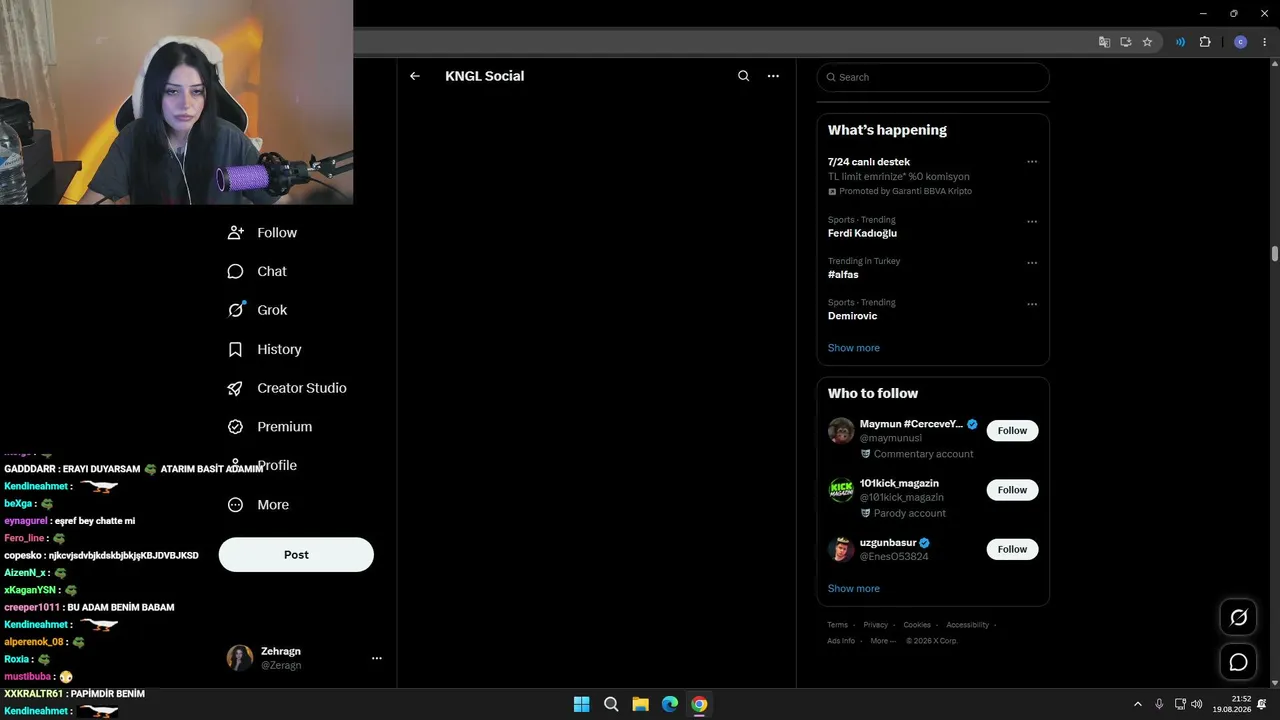Click the install app icon in address bar
Screen dimensions: 1280x720
pos(1126,42)
